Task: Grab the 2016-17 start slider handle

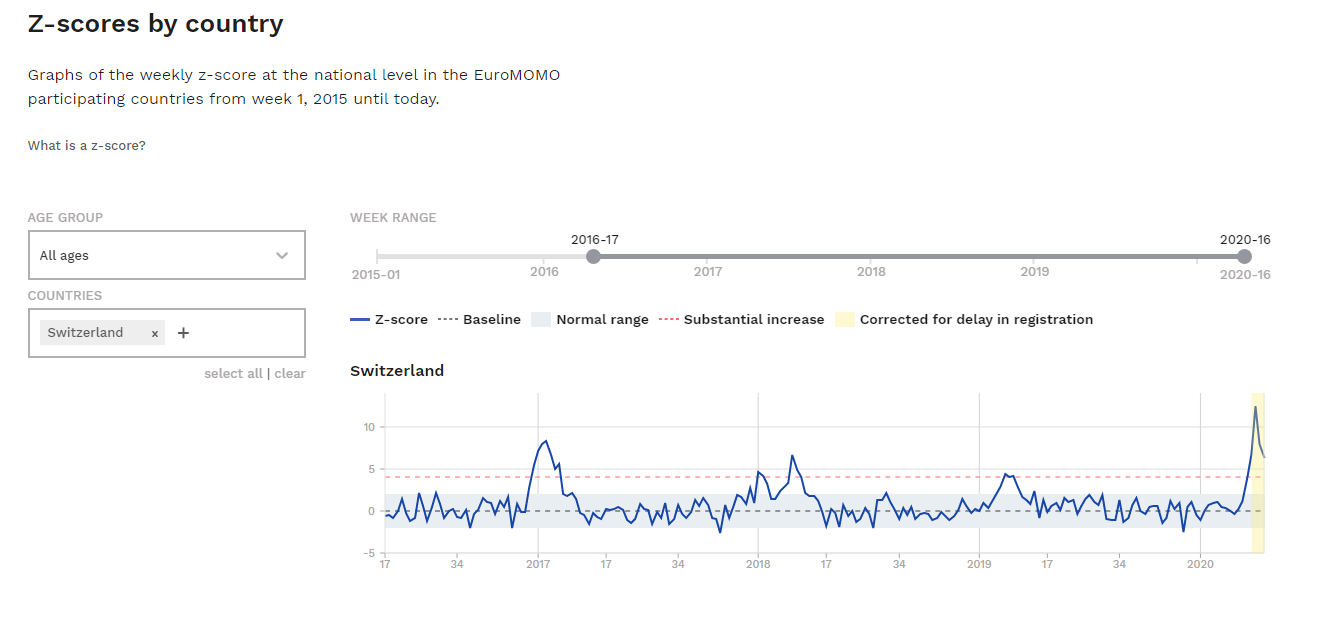Action: pos(593,257)
